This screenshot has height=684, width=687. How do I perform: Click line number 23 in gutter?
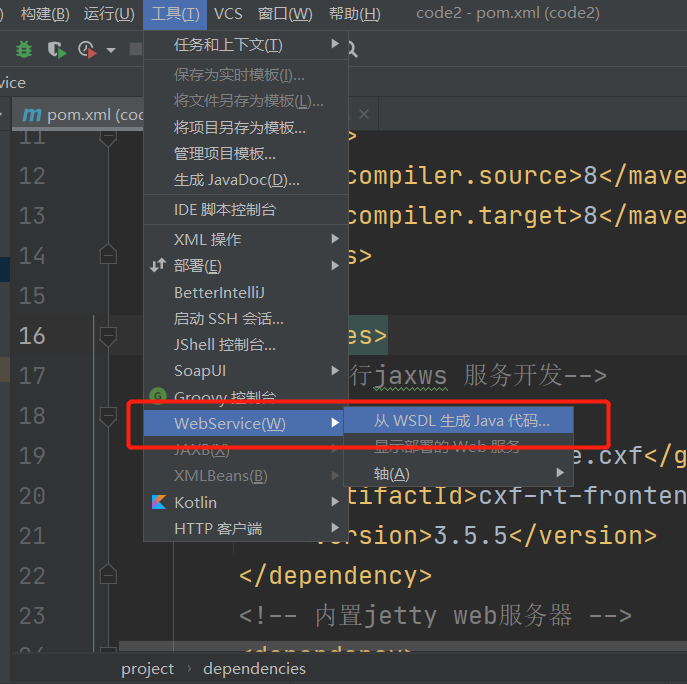click(32, 616)
